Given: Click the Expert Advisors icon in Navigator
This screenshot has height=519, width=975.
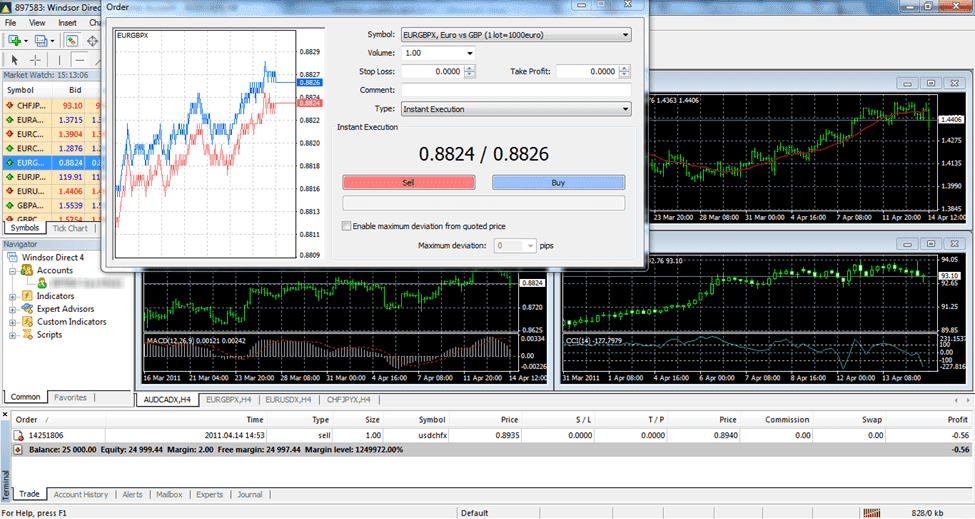Looking at the screenshot, I should [26, 309].
